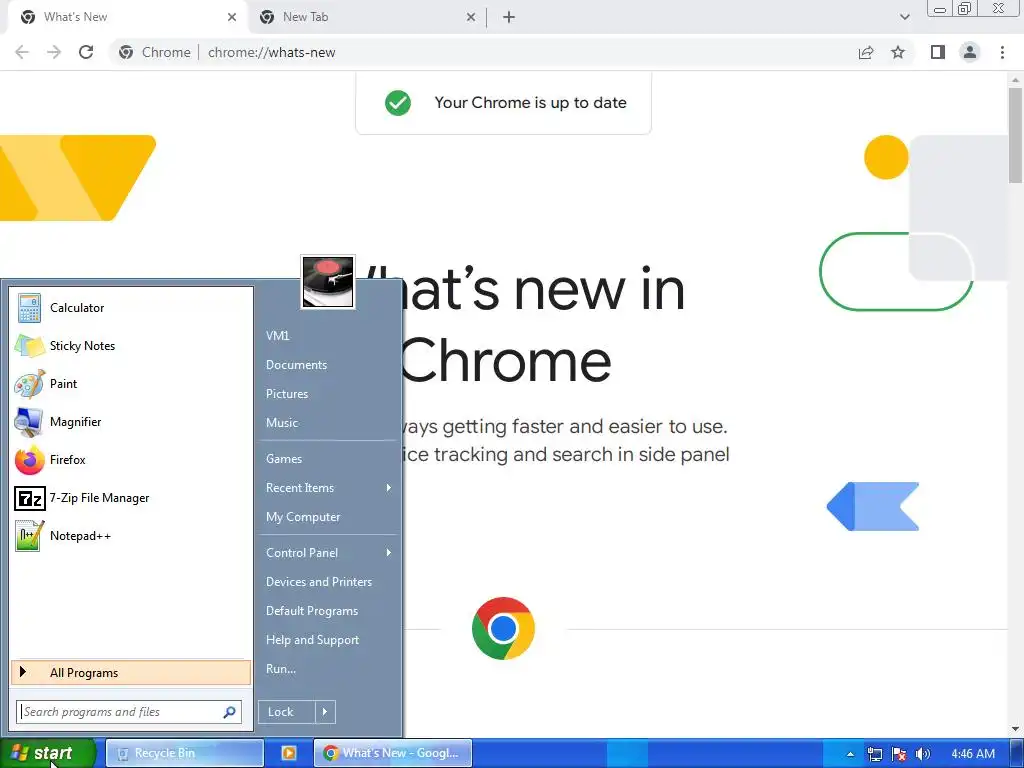Click the user account picture in Start menu
This screenshot has width=1024, height=768.
point(328,281)
